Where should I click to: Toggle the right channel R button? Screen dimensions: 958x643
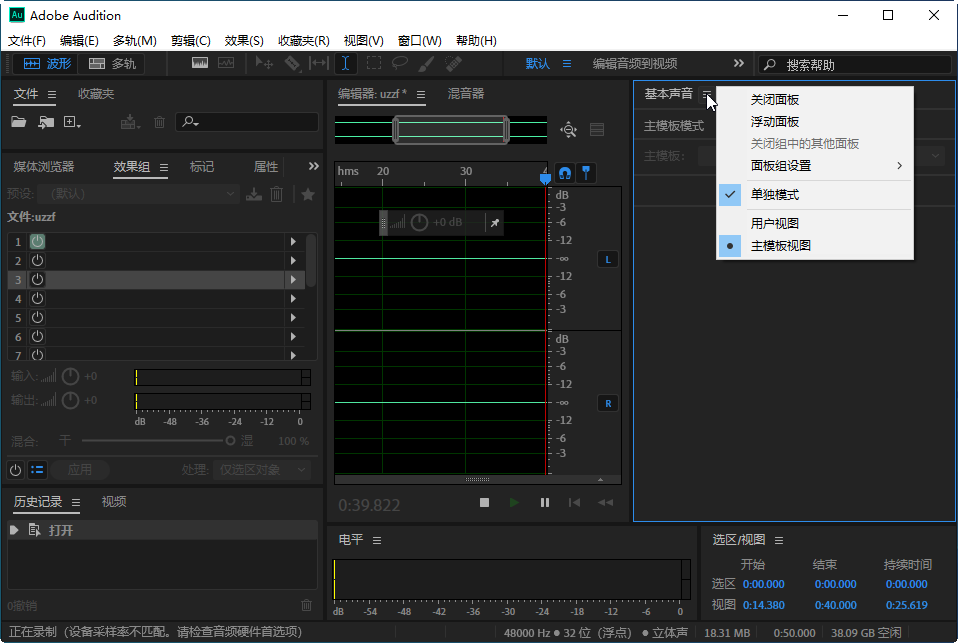pos(608,403)
